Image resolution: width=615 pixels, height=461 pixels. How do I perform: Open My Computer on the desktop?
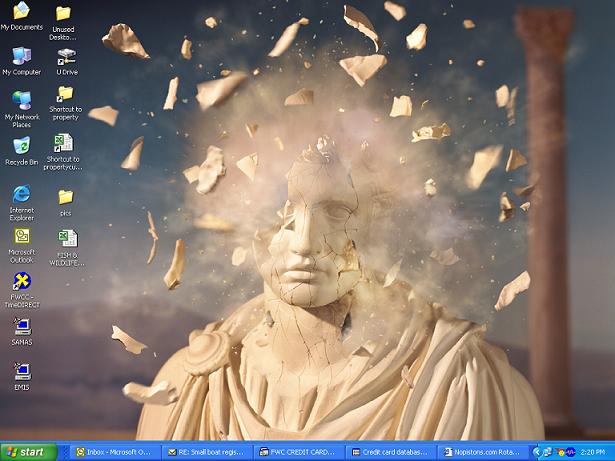pos(21,57)
